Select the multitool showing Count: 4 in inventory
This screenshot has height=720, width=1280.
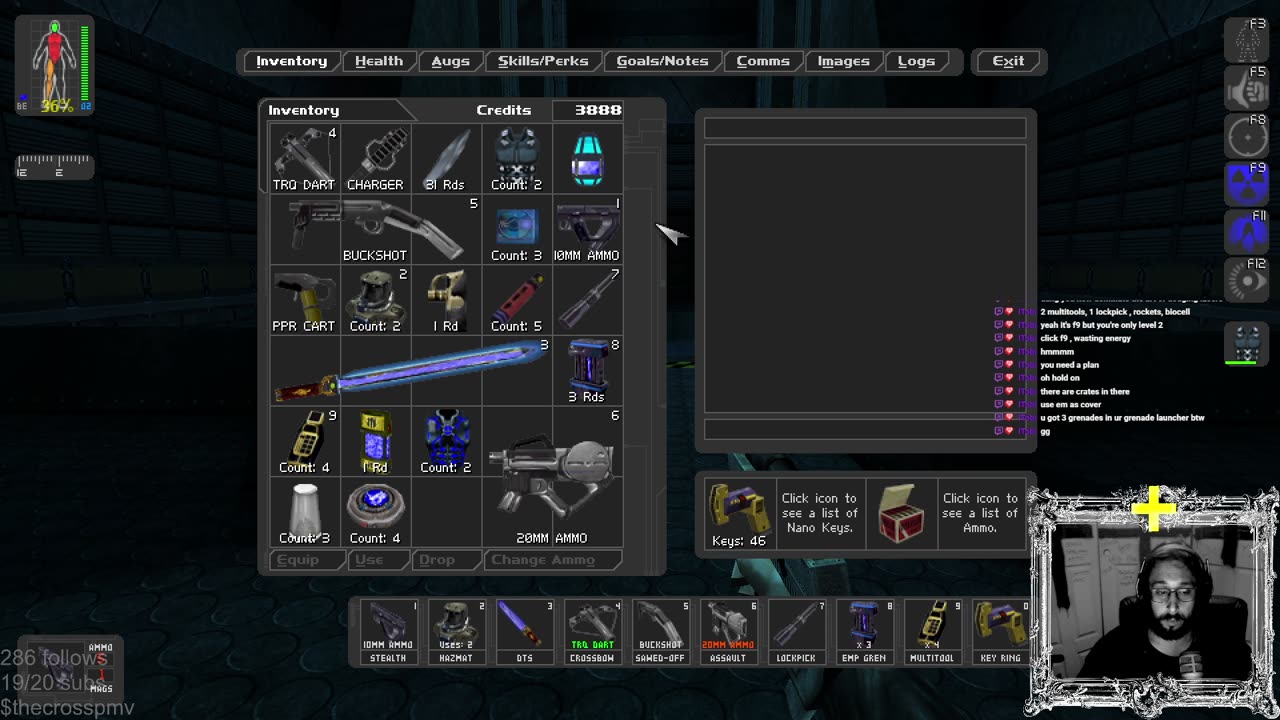coord(304,442)
